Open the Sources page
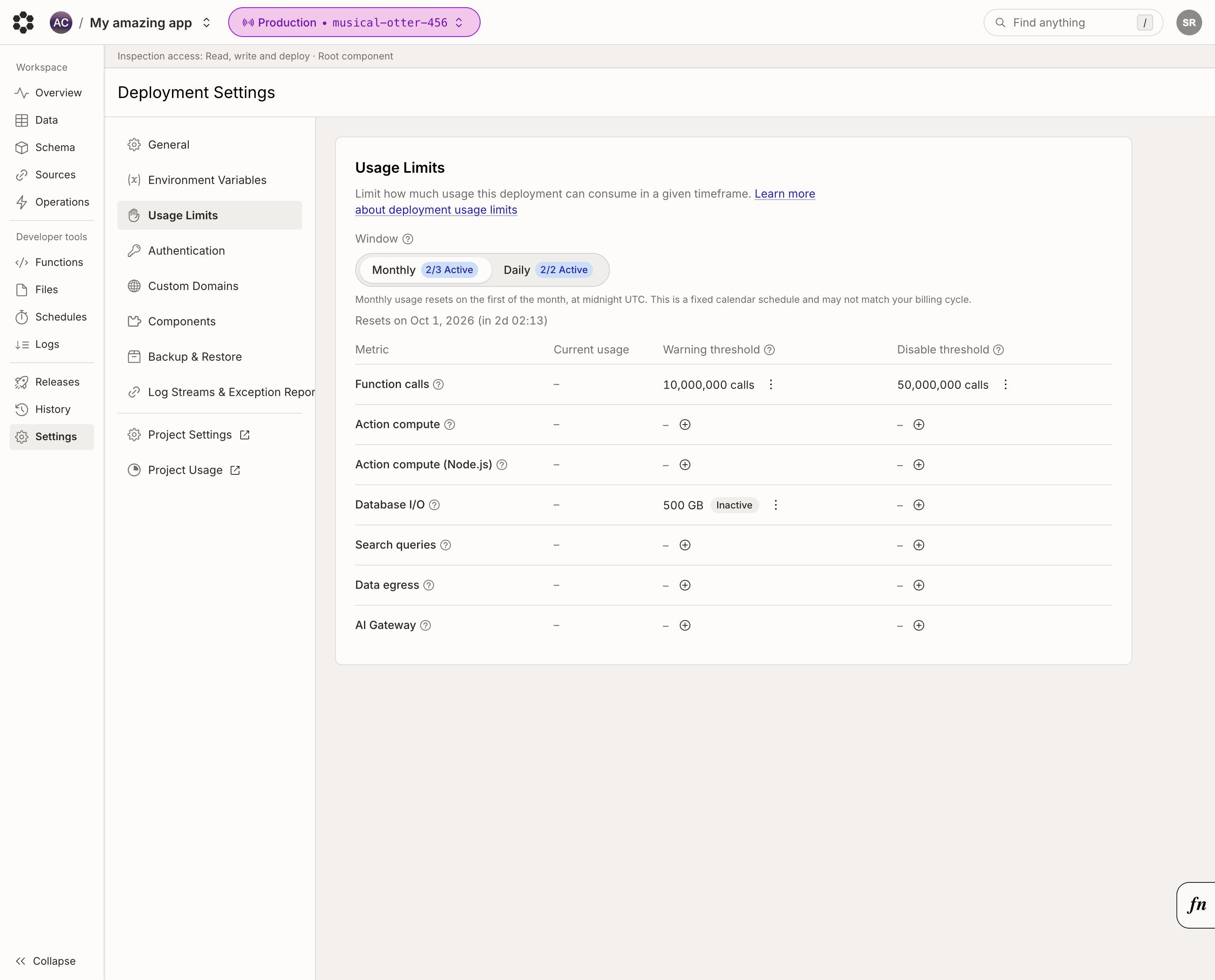 coord(51,175)
